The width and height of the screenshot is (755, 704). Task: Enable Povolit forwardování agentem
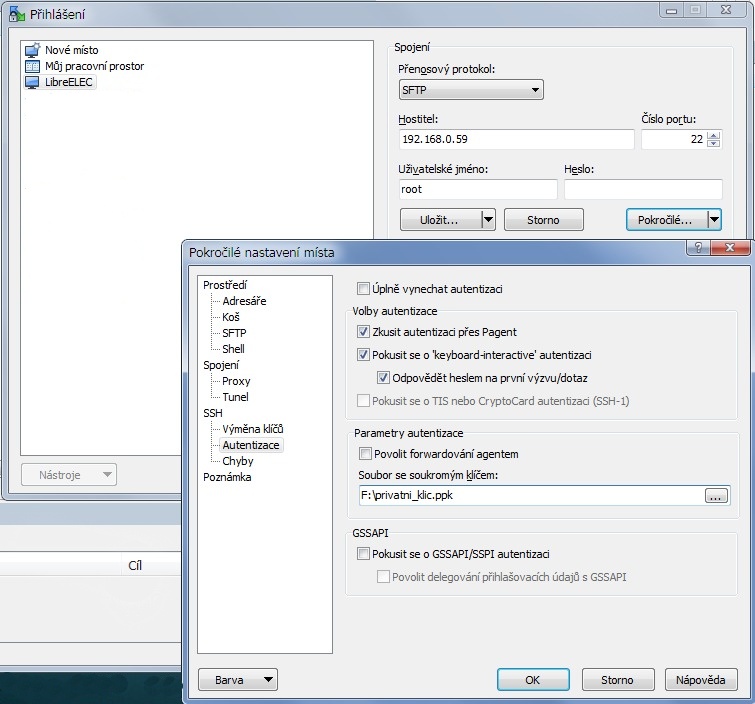pos(364,454)
